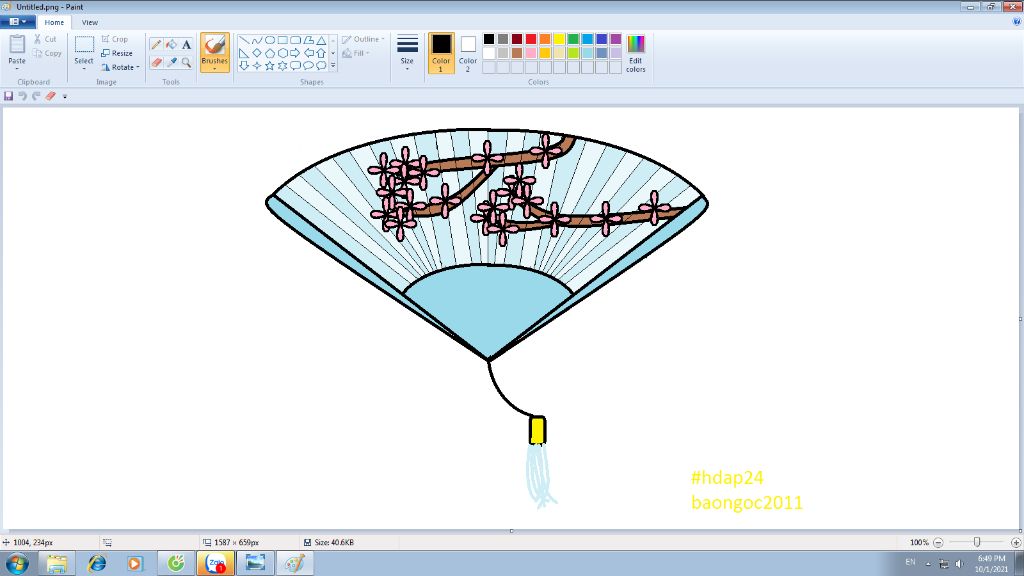
Task: Pick the red color swatch
Action: point(531,39)
